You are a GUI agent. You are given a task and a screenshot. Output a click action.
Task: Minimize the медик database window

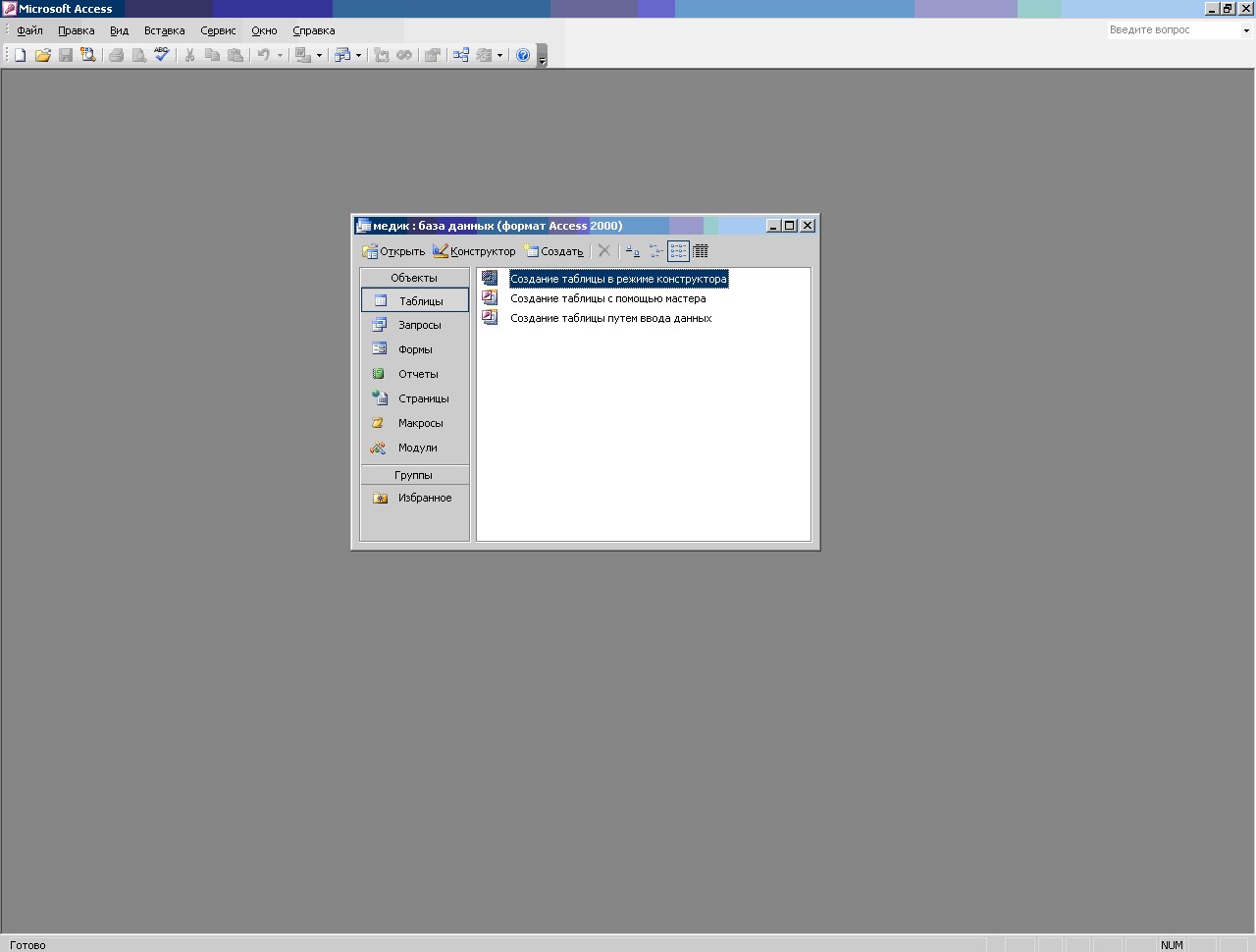coord(773,226)
